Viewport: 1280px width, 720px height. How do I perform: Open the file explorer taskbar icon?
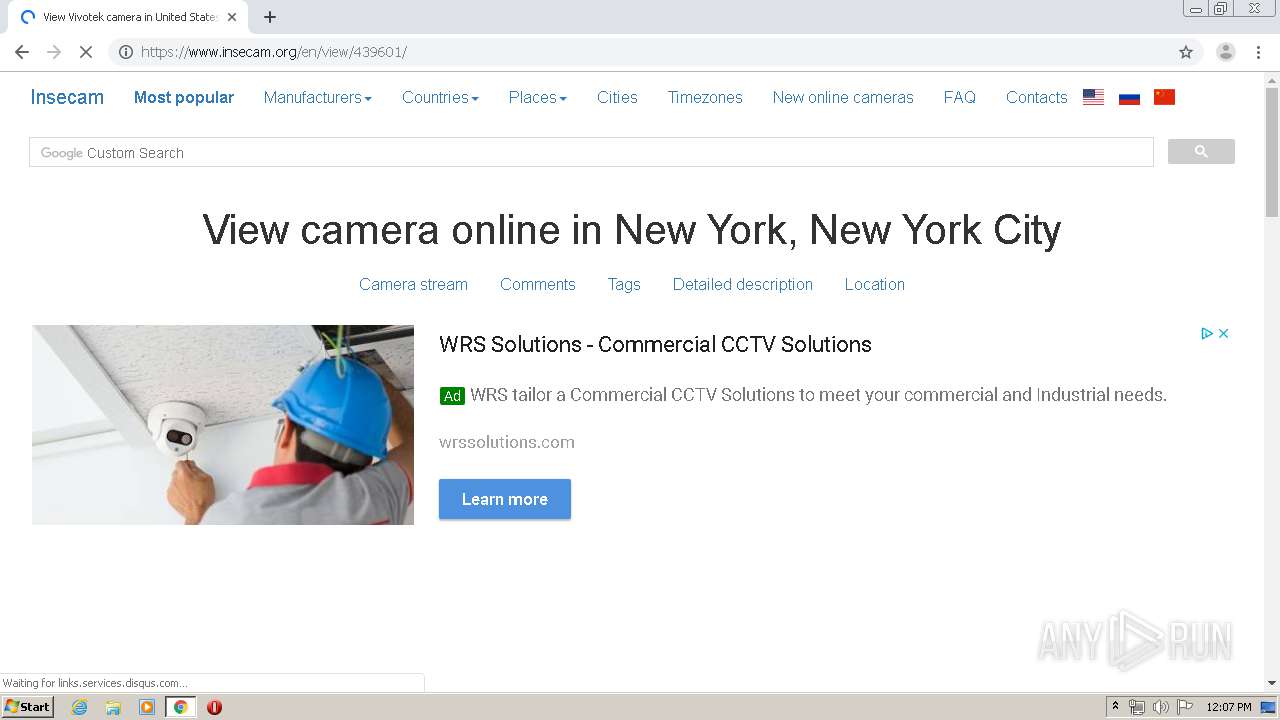pos(113,707)
